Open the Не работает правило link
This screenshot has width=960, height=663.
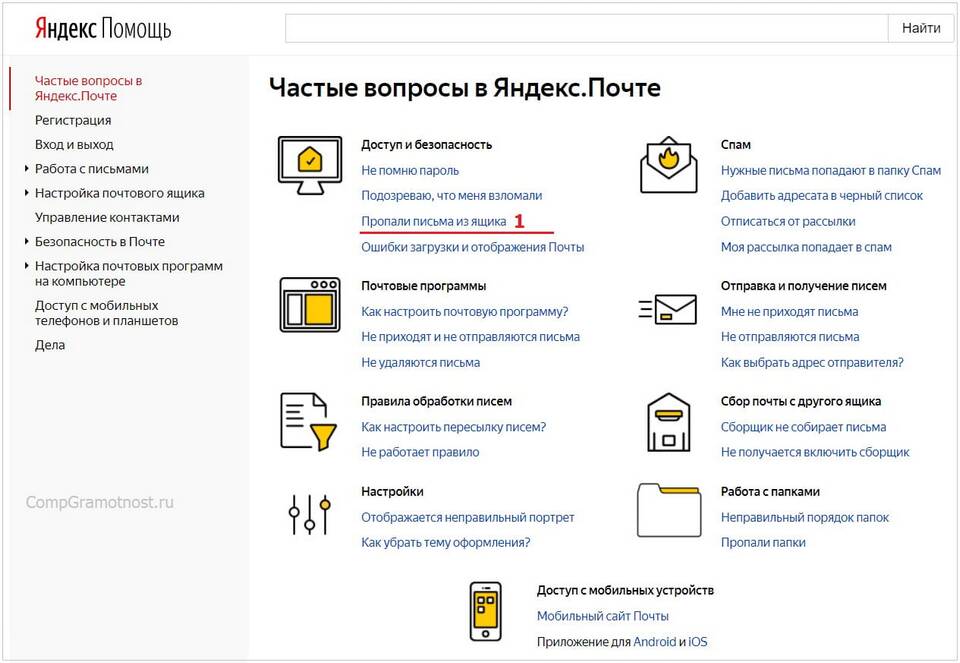pyautogui.click(x=420, y=452)
